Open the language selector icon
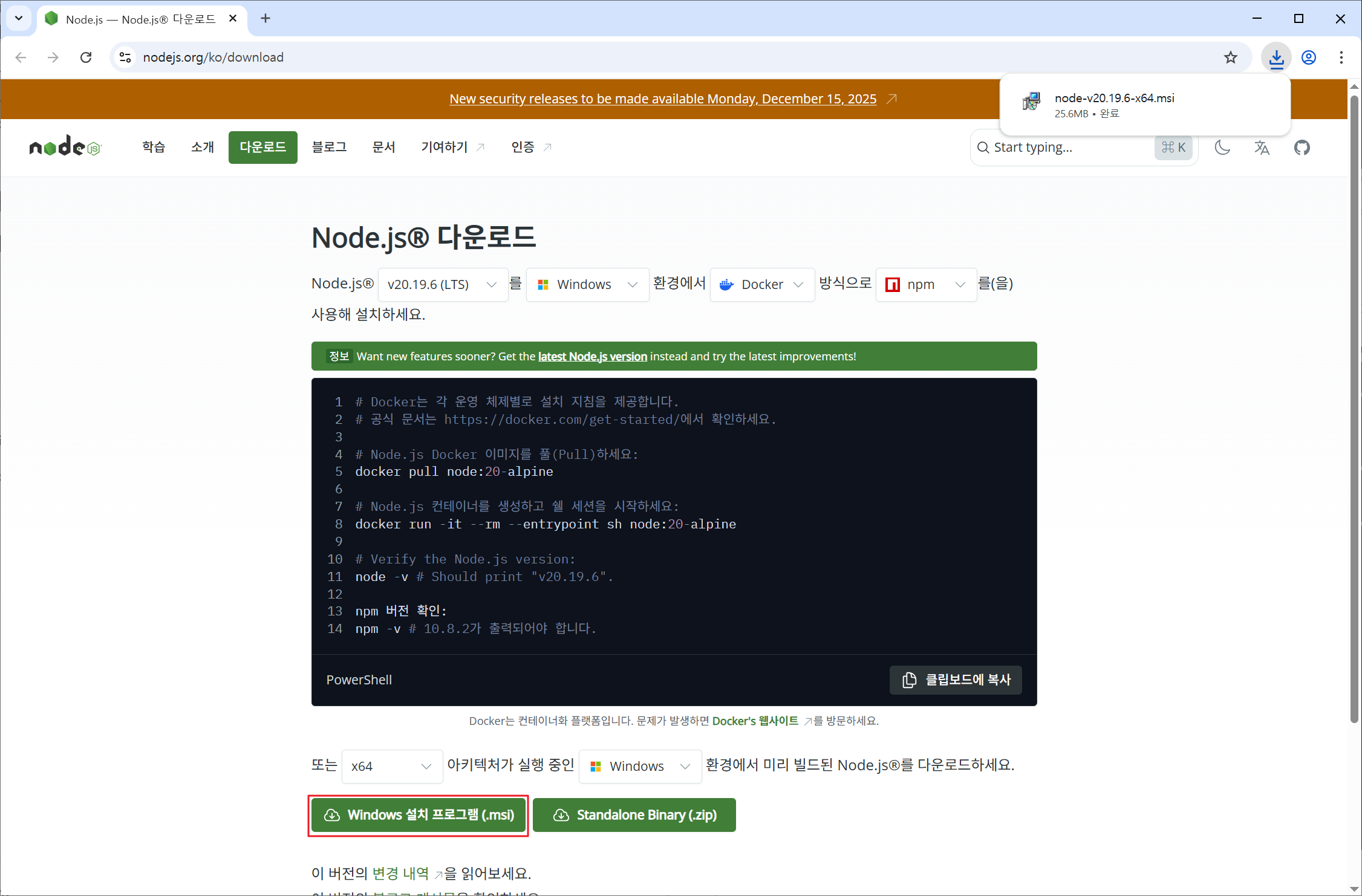 pos(1262,148)
